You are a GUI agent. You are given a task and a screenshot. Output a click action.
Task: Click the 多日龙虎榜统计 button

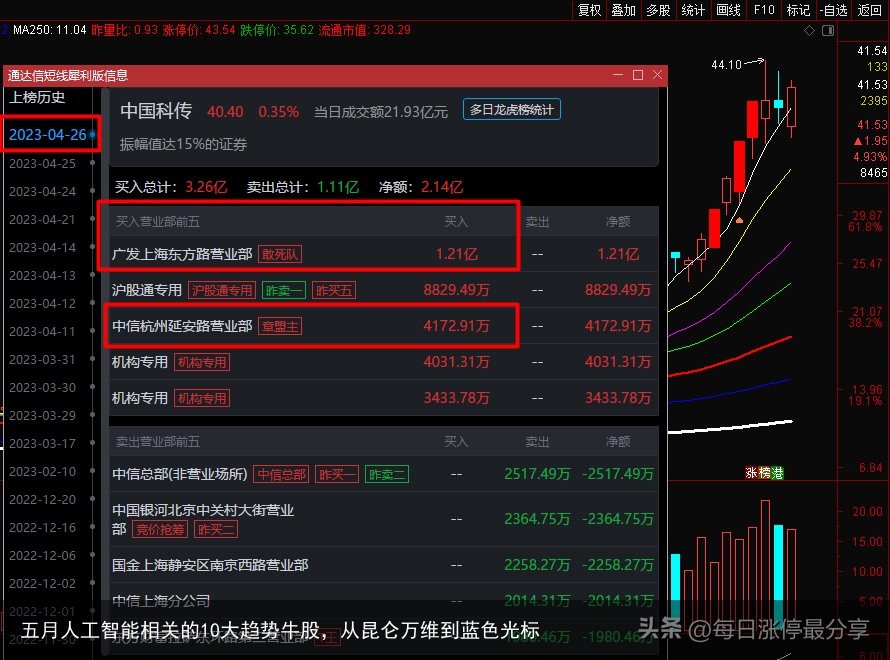tap(511, 110)
